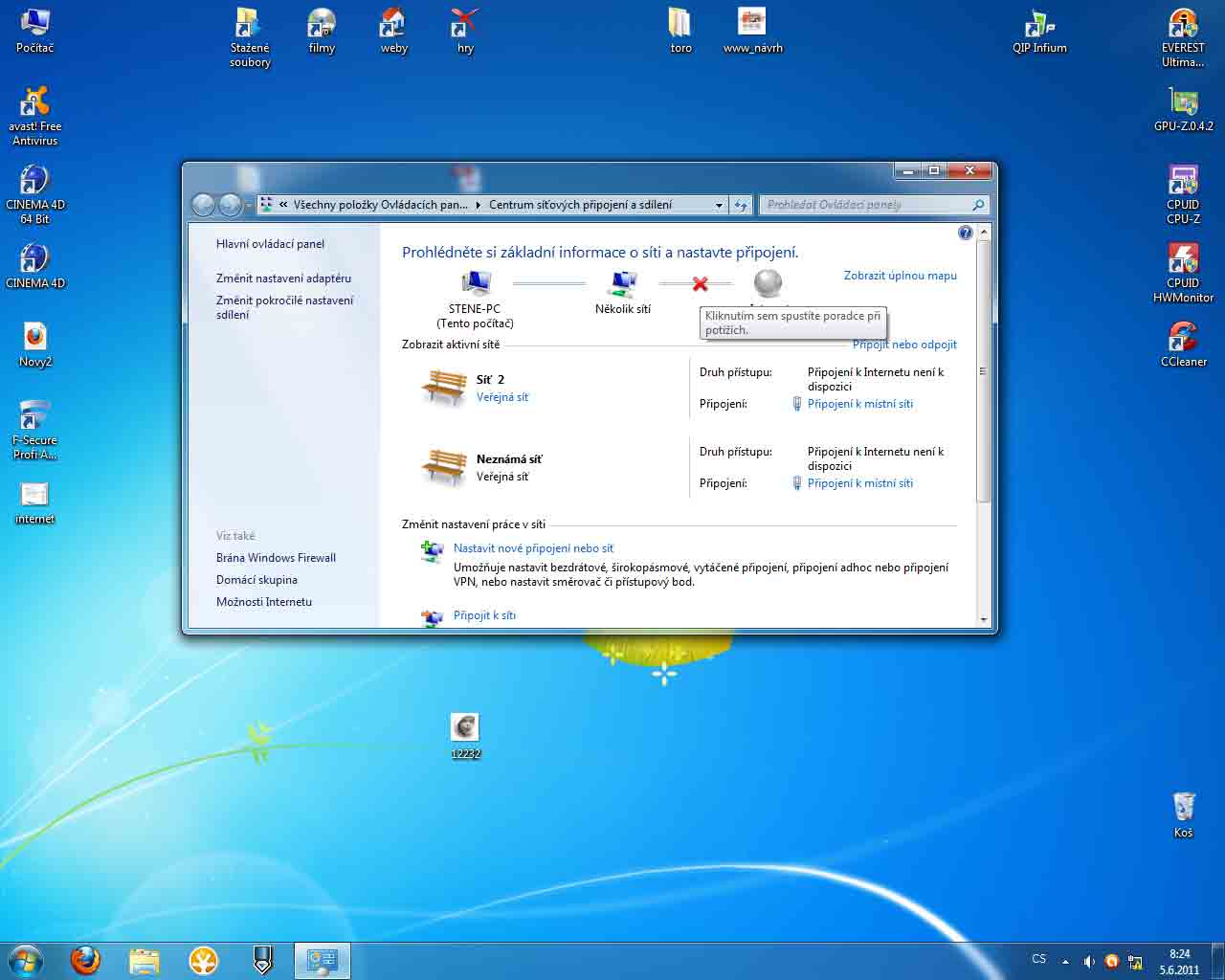Click the bench icon next to Síť 2

[444, 388]
